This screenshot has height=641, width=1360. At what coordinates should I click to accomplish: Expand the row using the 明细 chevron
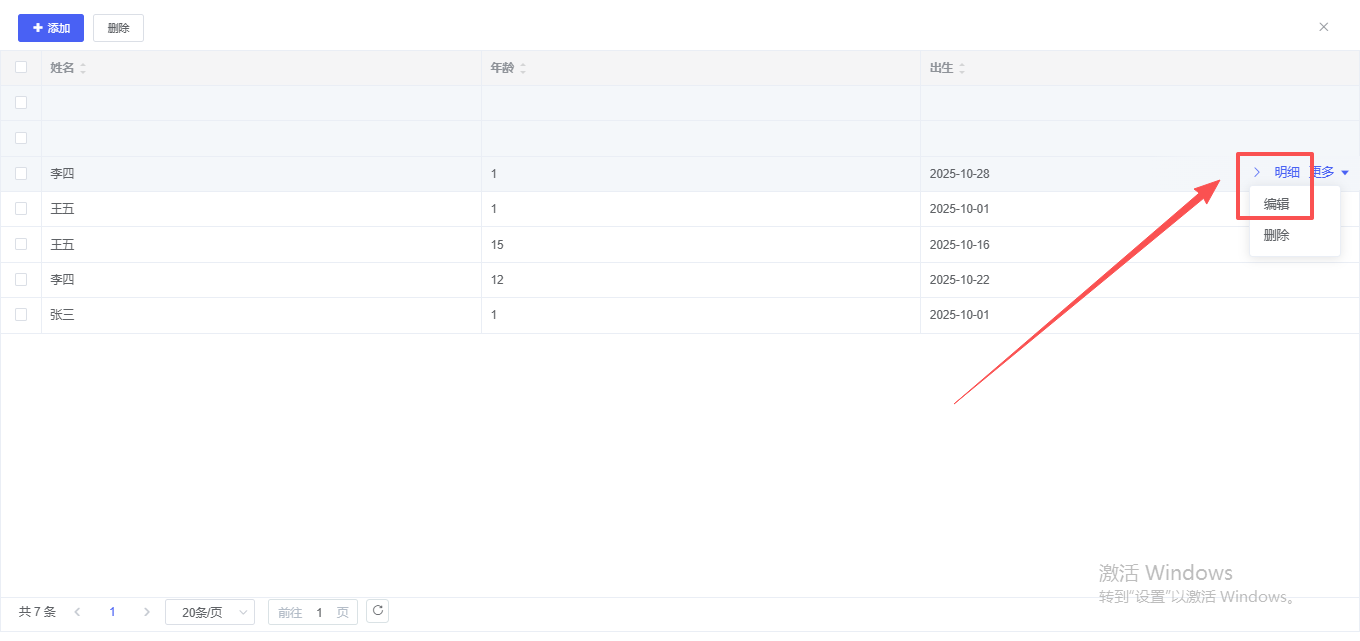click(x=1257, y=173)
